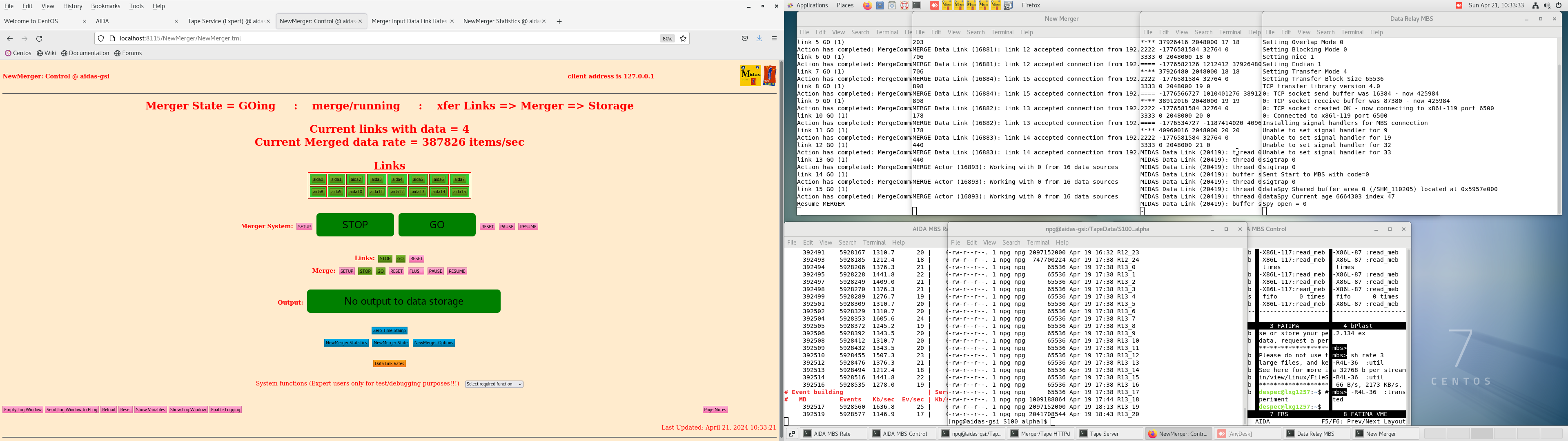This screenshot has height=441, width=1568.
Task: Click the No output to data storage bar
Action: point(403,301)
